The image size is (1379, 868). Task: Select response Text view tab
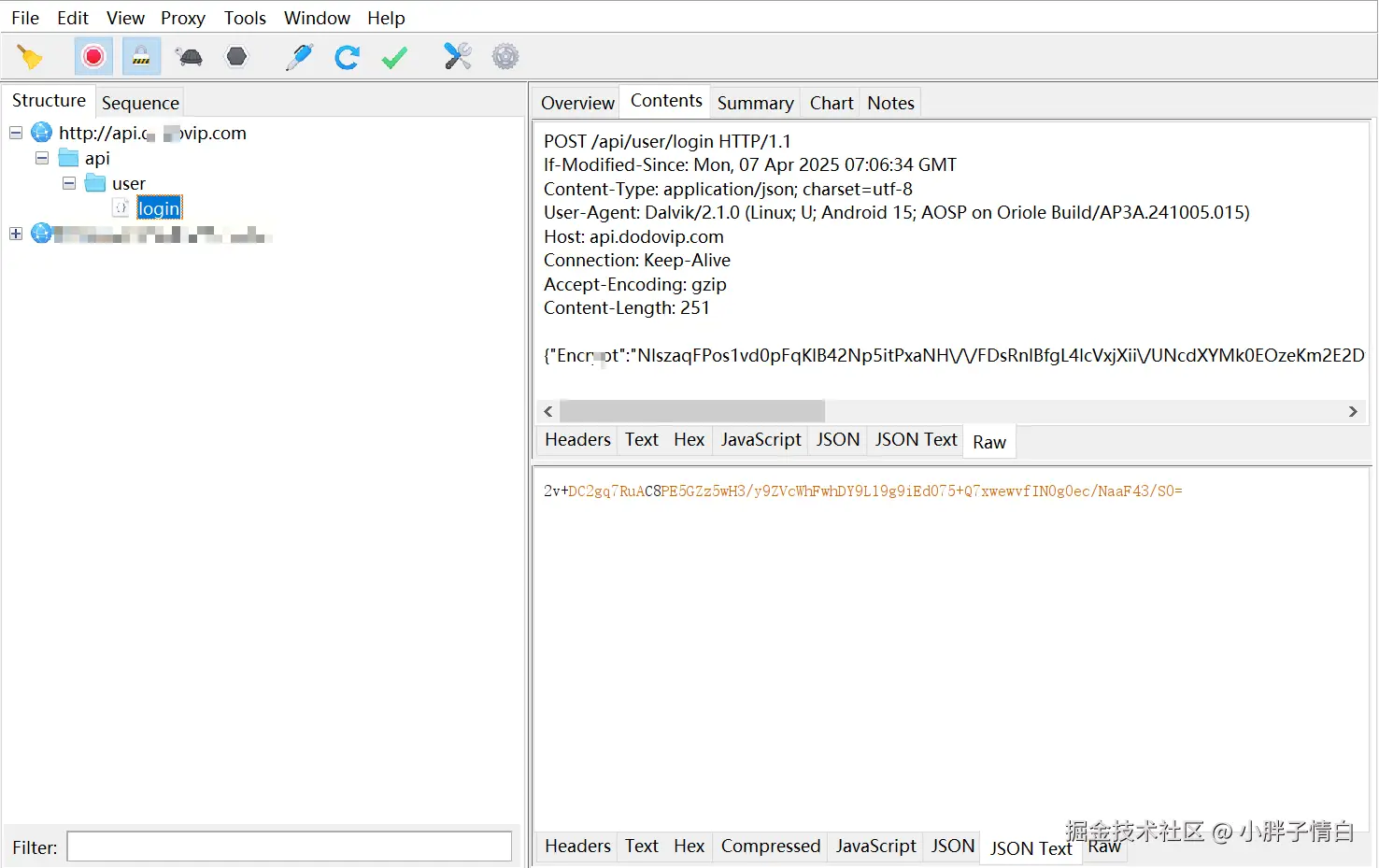[x=642, y=846]
